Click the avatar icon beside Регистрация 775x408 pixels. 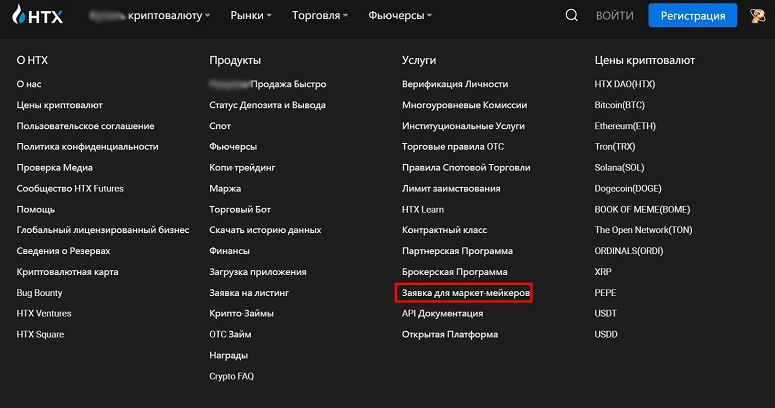[757, 16]
